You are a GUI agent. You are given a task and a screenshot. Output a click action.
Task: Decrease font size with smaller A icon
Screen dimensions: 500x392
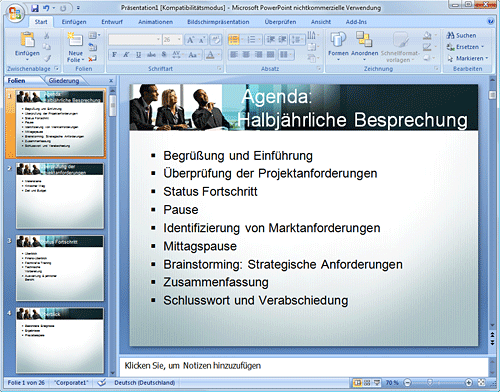tap(201, 40)
